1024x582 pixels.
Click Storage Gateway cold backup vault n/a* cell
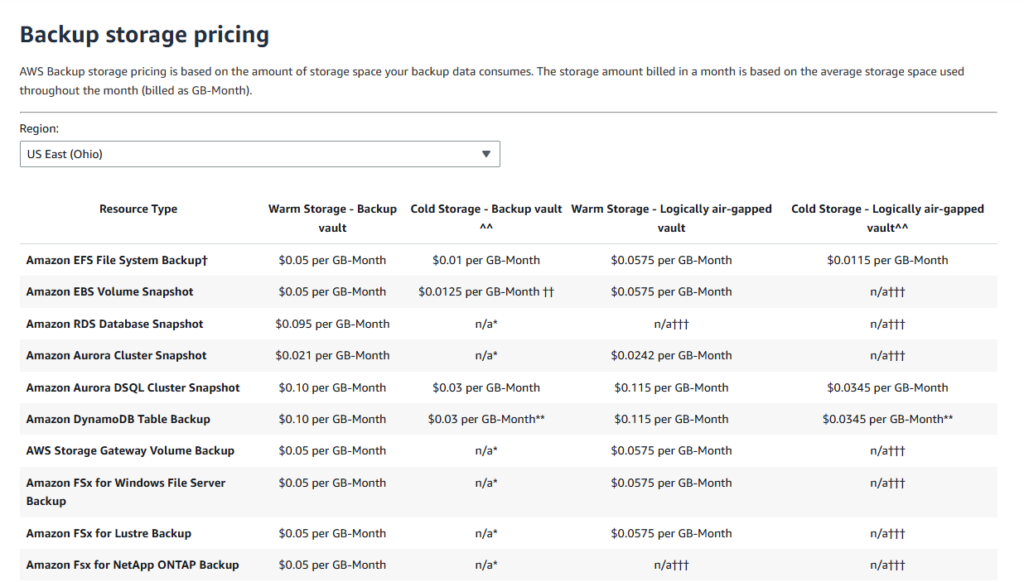(x=486, y=451)
